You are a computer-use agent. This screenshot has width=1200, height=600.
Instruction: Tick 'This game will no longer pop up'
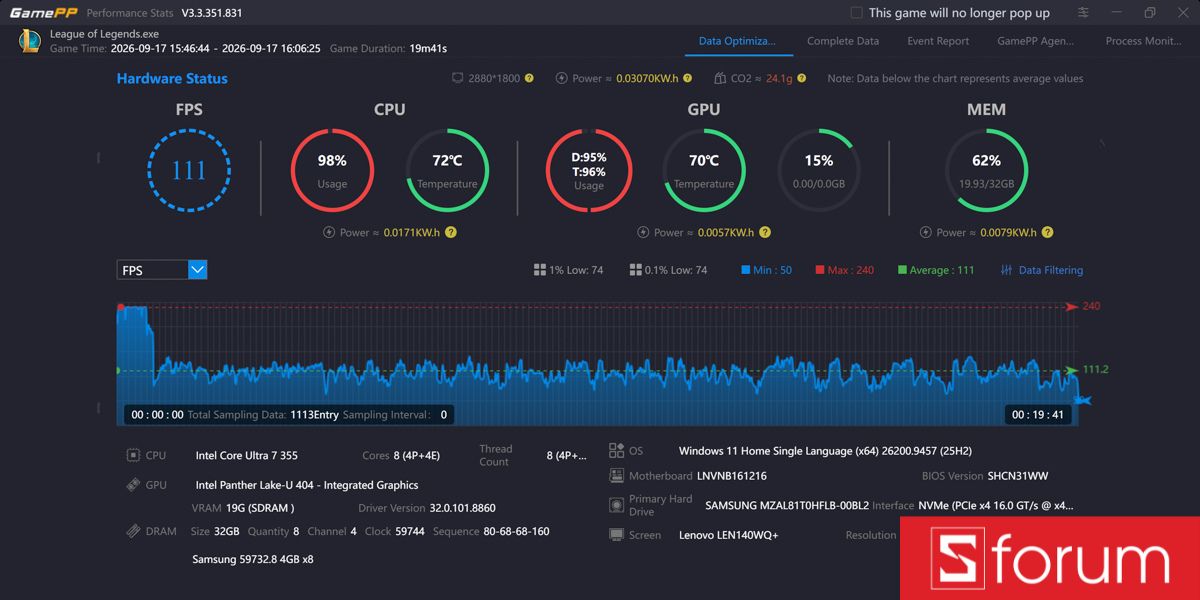pyautogui.click(x=856, y=13)
